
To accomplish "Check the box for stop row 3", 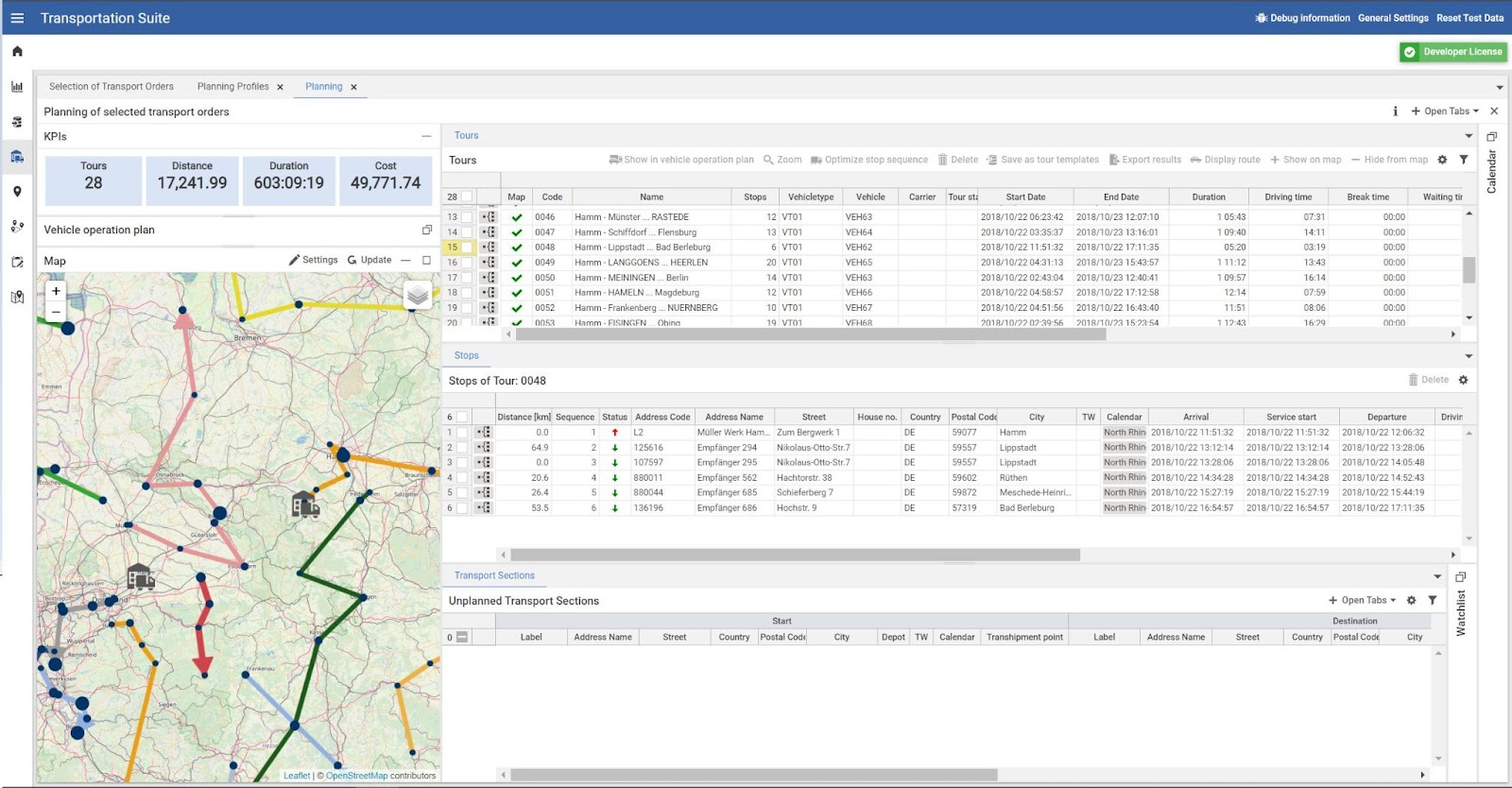I will coord(462,463).
